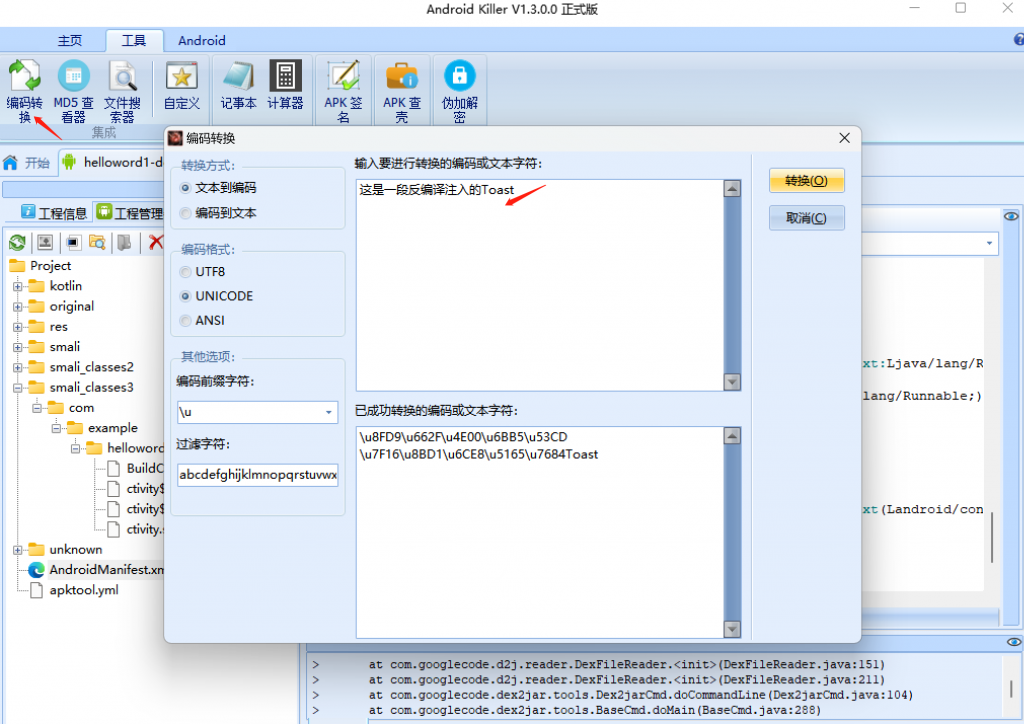Switch to the Android ribbon tab
The image size is (1024, 724).
click(201, 40)
